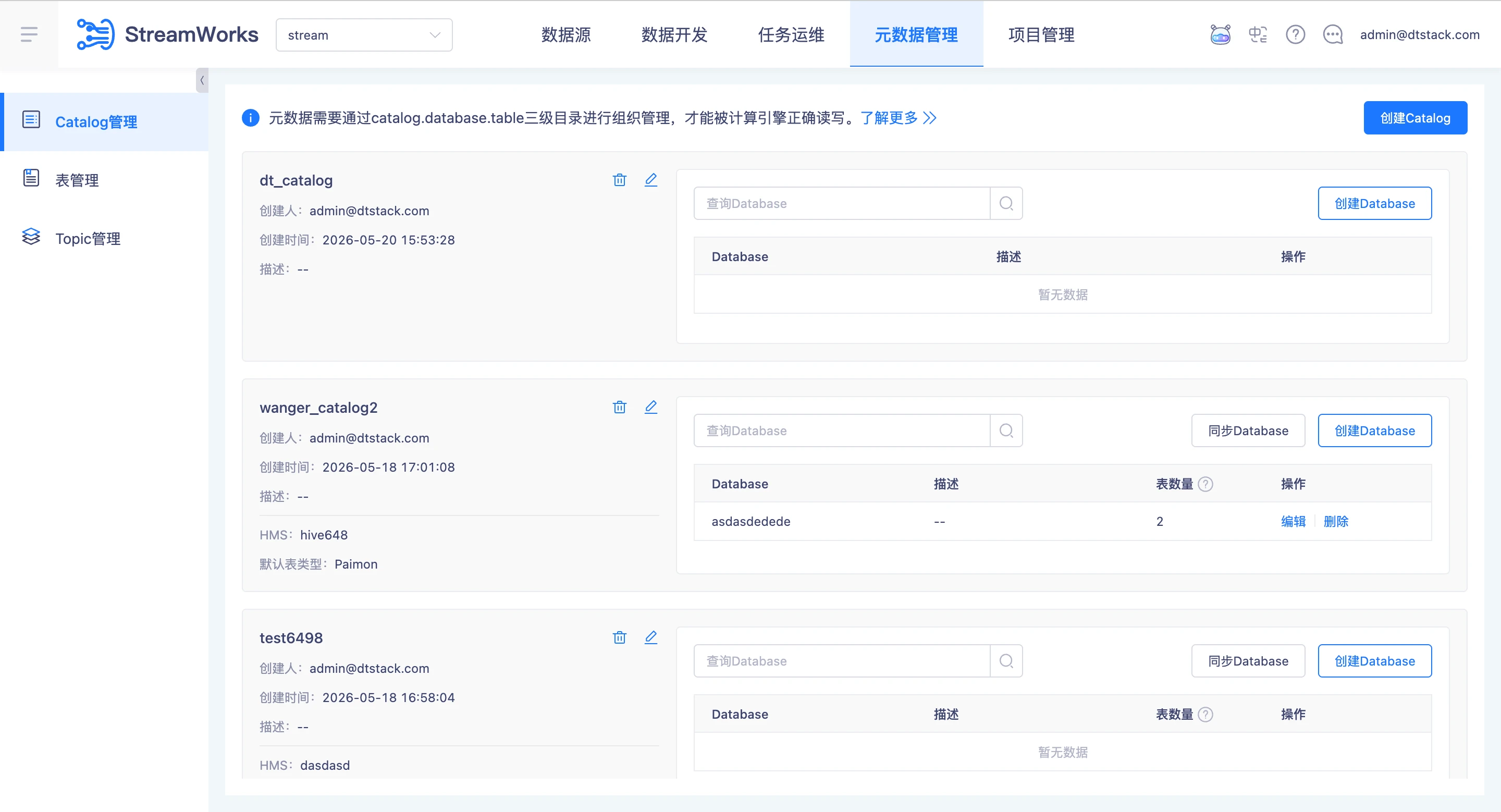
Task: Click search icon in test6498 database query
Action: tap(1006, 660)
